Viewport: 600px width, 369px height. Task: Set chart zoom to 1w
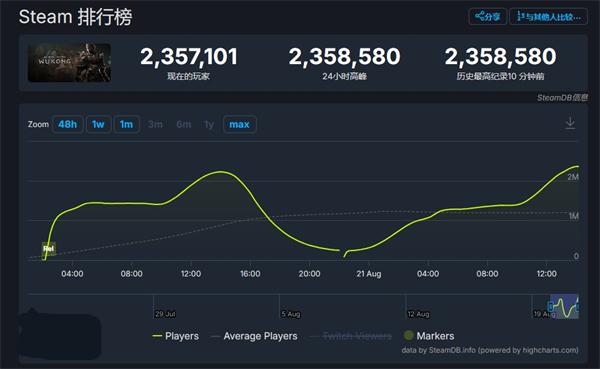click(x=98, y=124)
